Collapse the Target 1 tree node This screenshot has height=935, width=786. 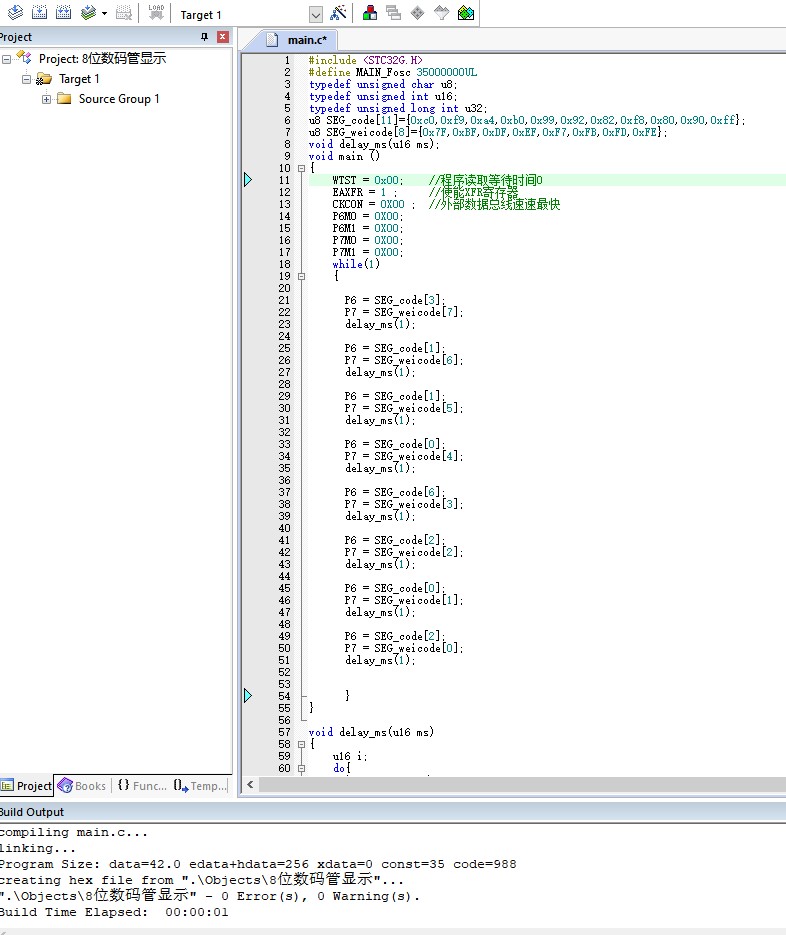coord(27,79)
